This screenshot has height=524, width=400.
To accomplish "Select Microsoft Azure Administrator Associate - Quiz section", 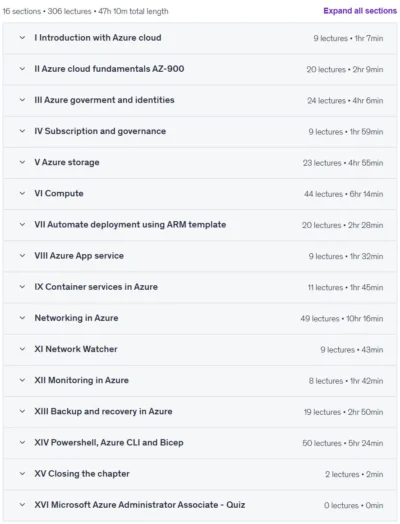I will 140,505.
